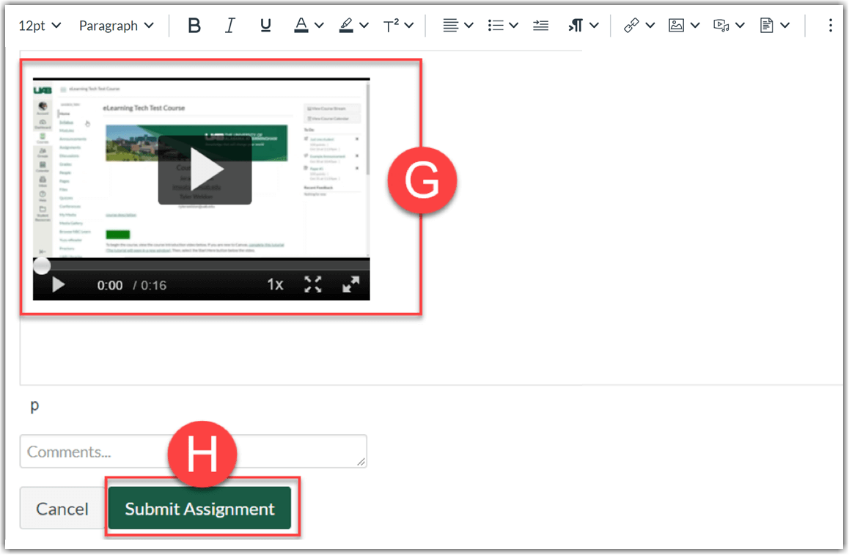Click the insert link icon
Viewport: 849px width, 555px height.
point(631,26)
